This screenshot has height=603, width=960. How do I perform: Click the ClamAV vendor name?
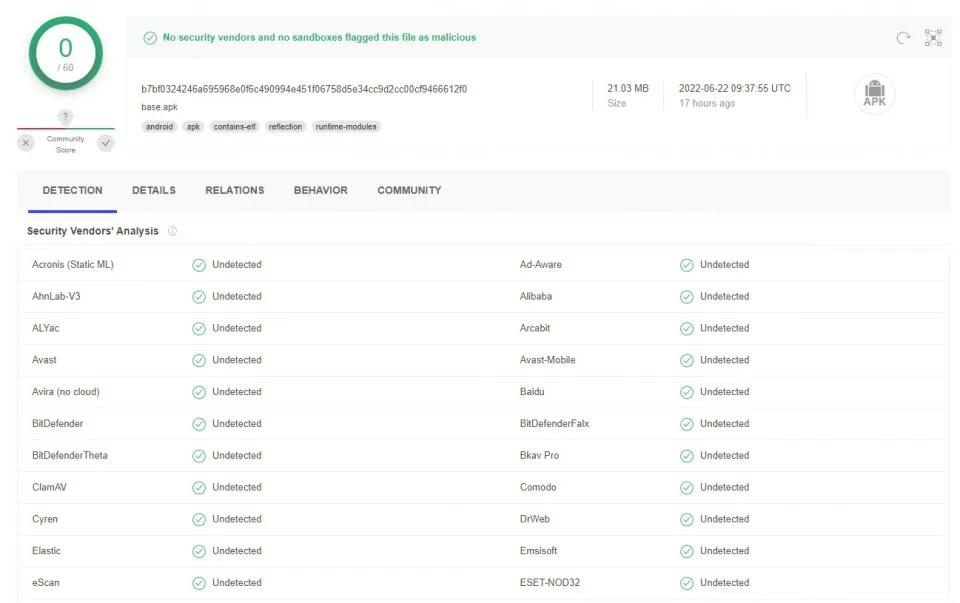point(50,488)
